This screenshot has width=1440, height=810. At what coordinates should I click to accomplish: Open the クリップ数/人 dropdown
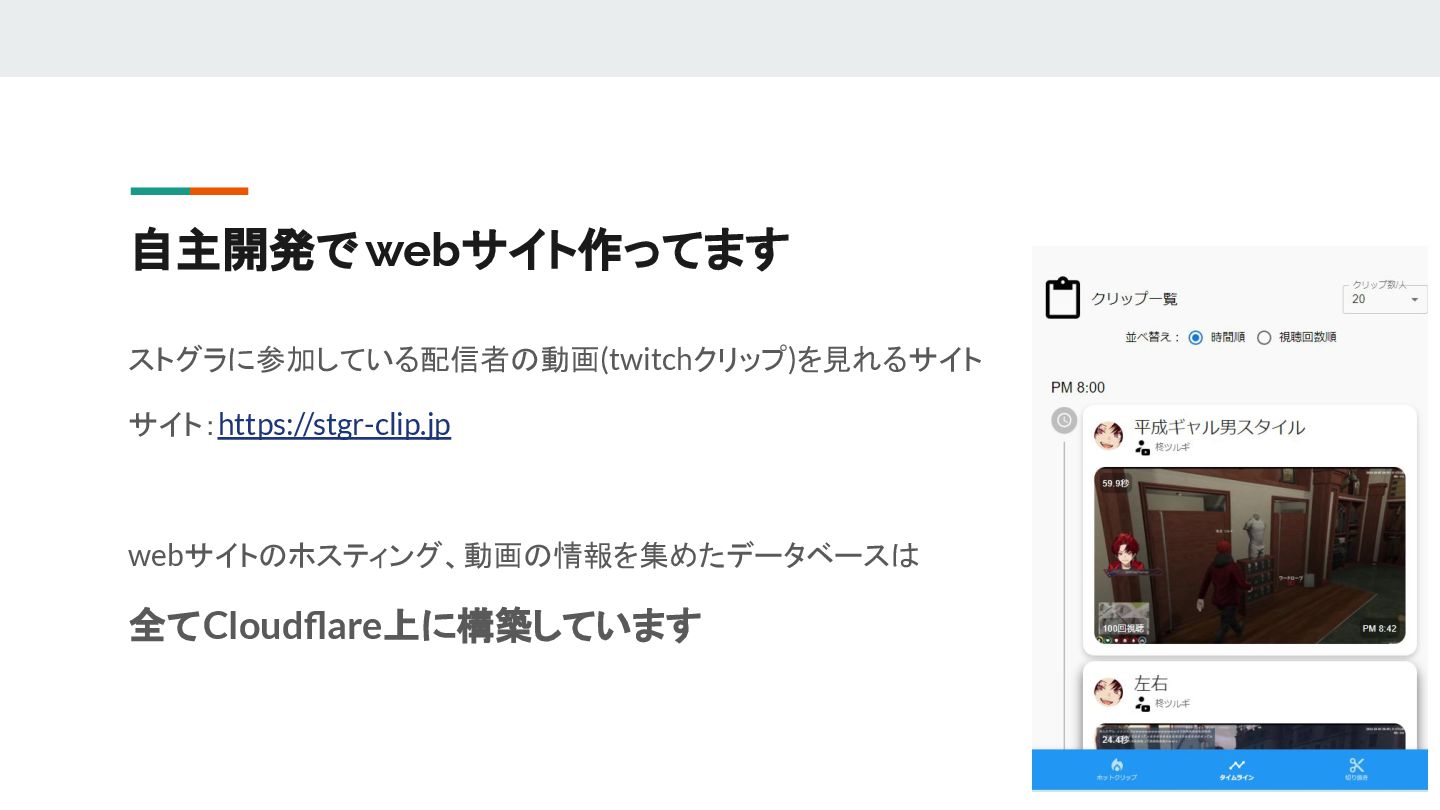point(1385,299)
